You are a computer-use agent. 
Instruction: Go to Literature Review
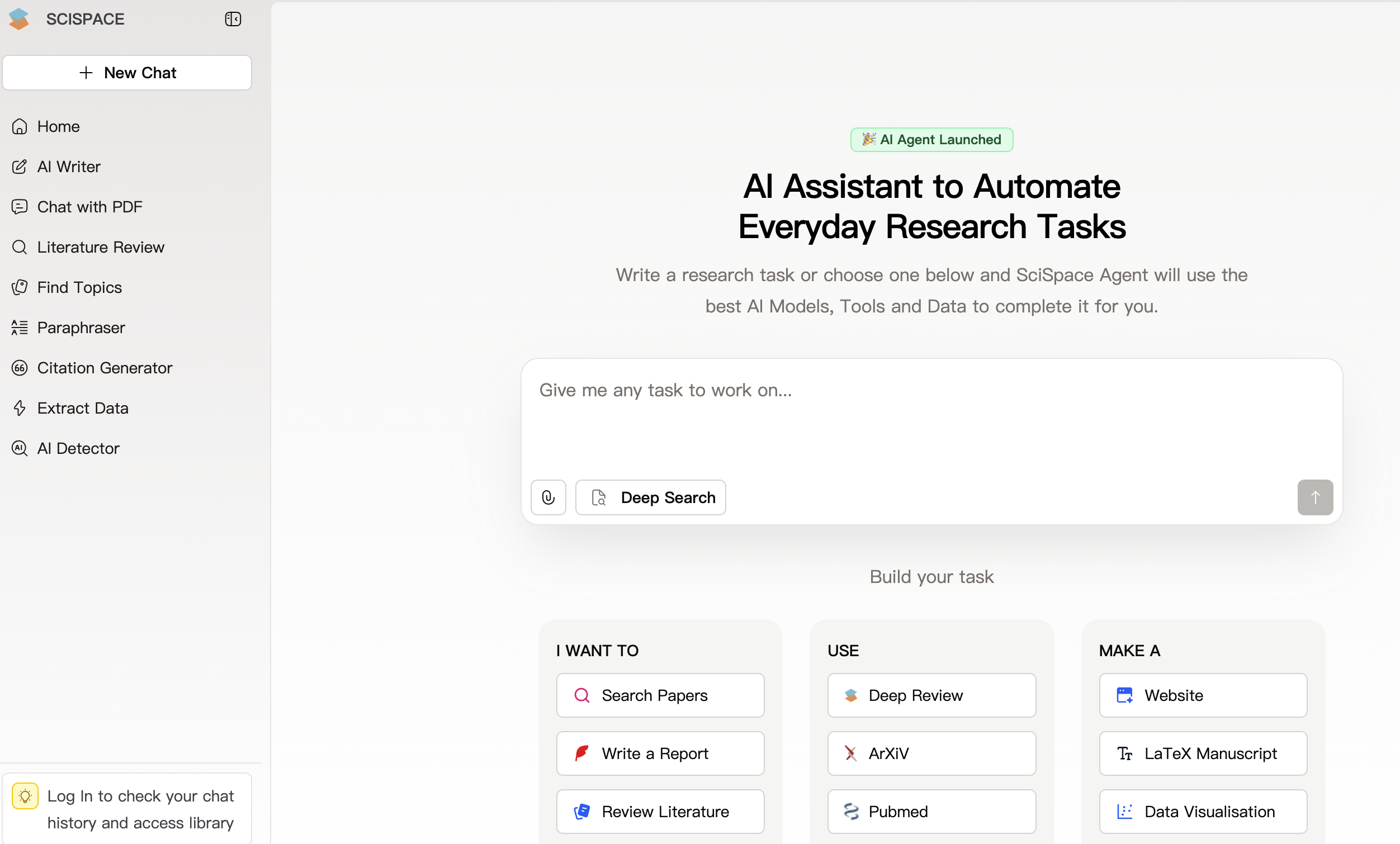click(100, 247)
